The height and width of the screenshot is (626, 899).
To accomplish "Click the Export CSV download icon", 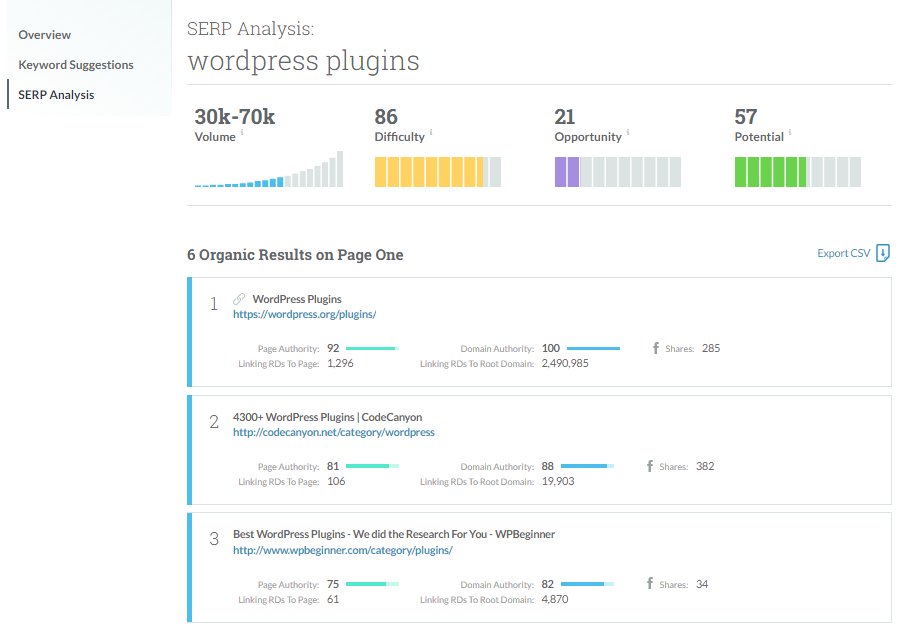I will (x=883, y=253).
